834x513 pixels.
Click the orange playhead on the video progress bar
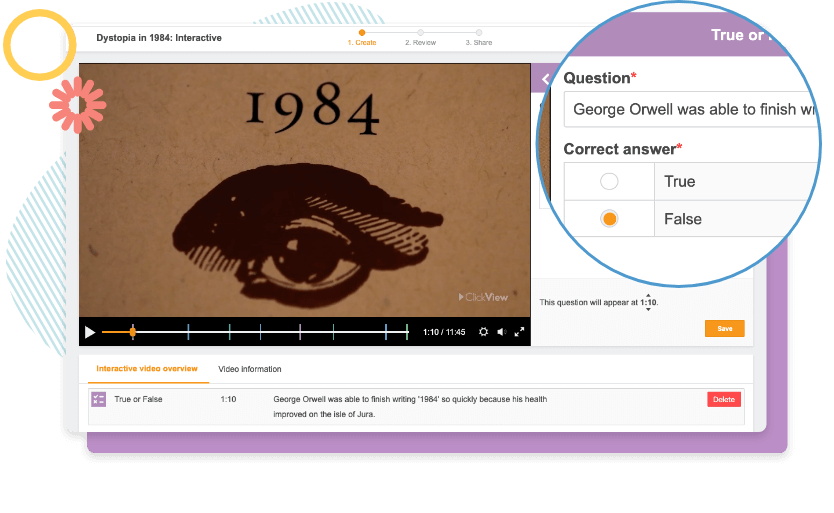click(132, 332)
